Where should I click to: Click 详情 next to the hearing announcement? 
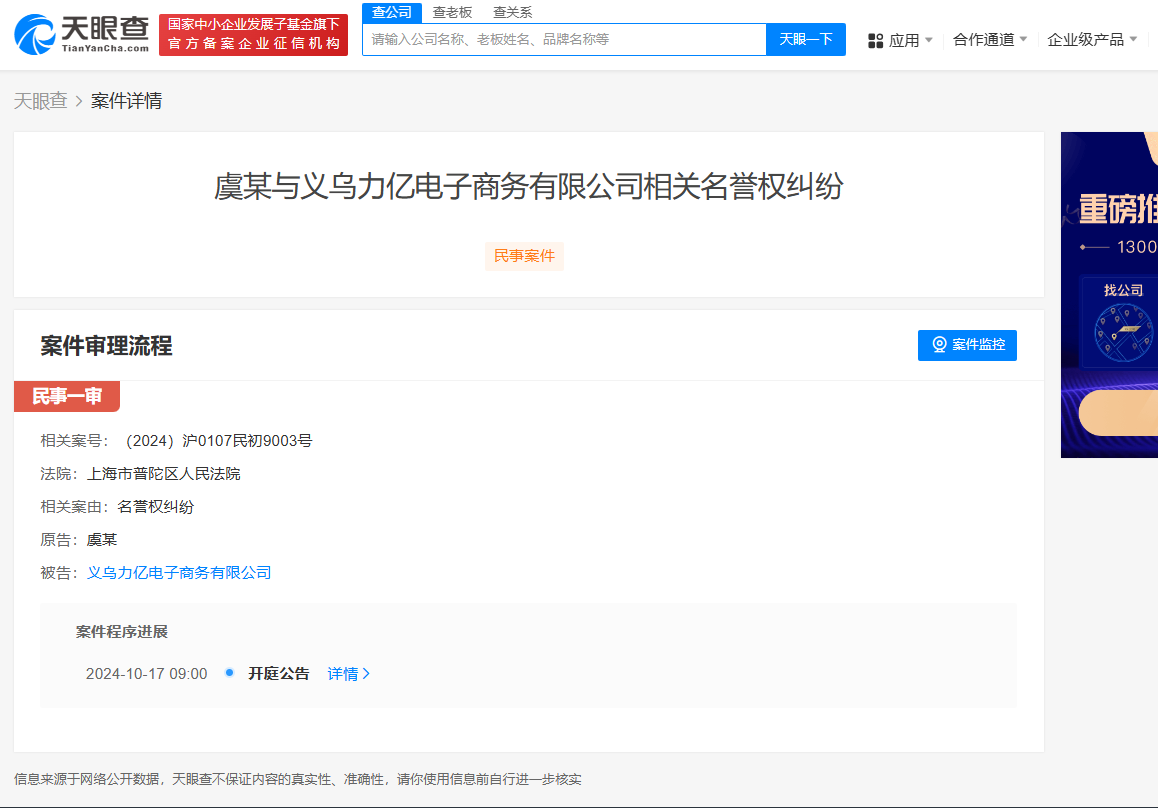pyautogui.click(x=348, y=673)
